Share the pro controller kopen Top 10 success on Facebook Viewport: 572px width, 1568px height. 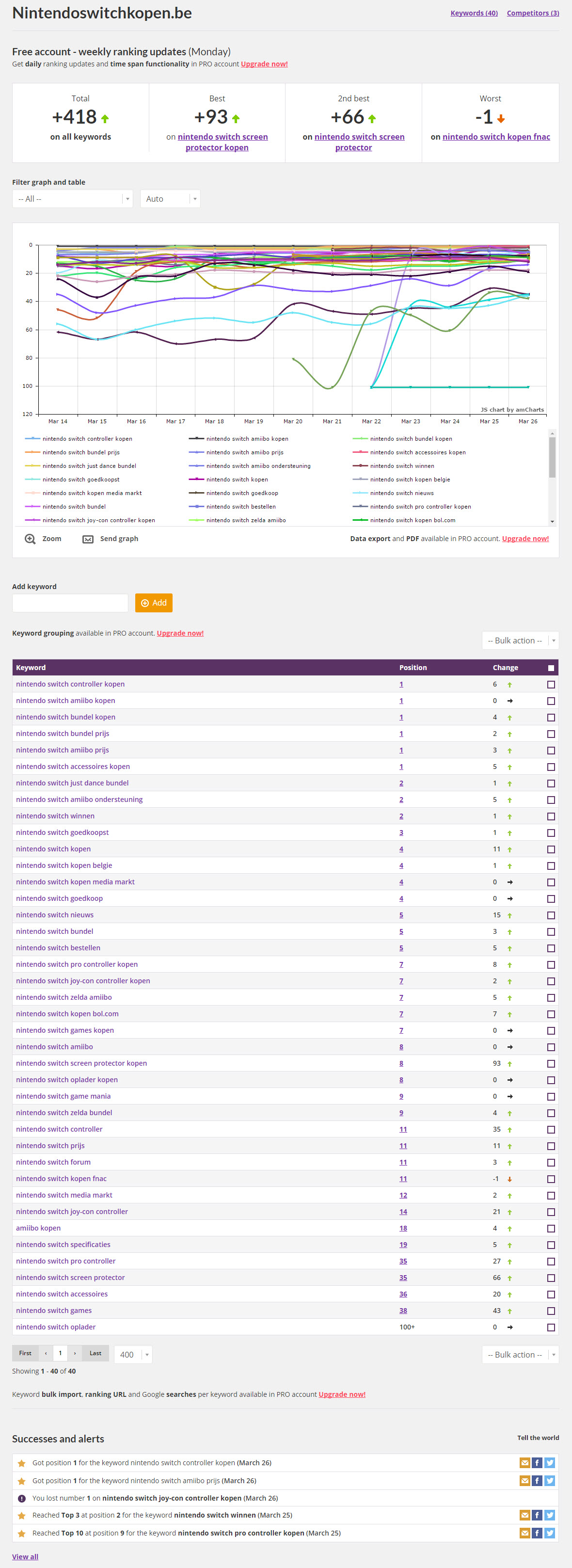click(x=537, y=1533)
